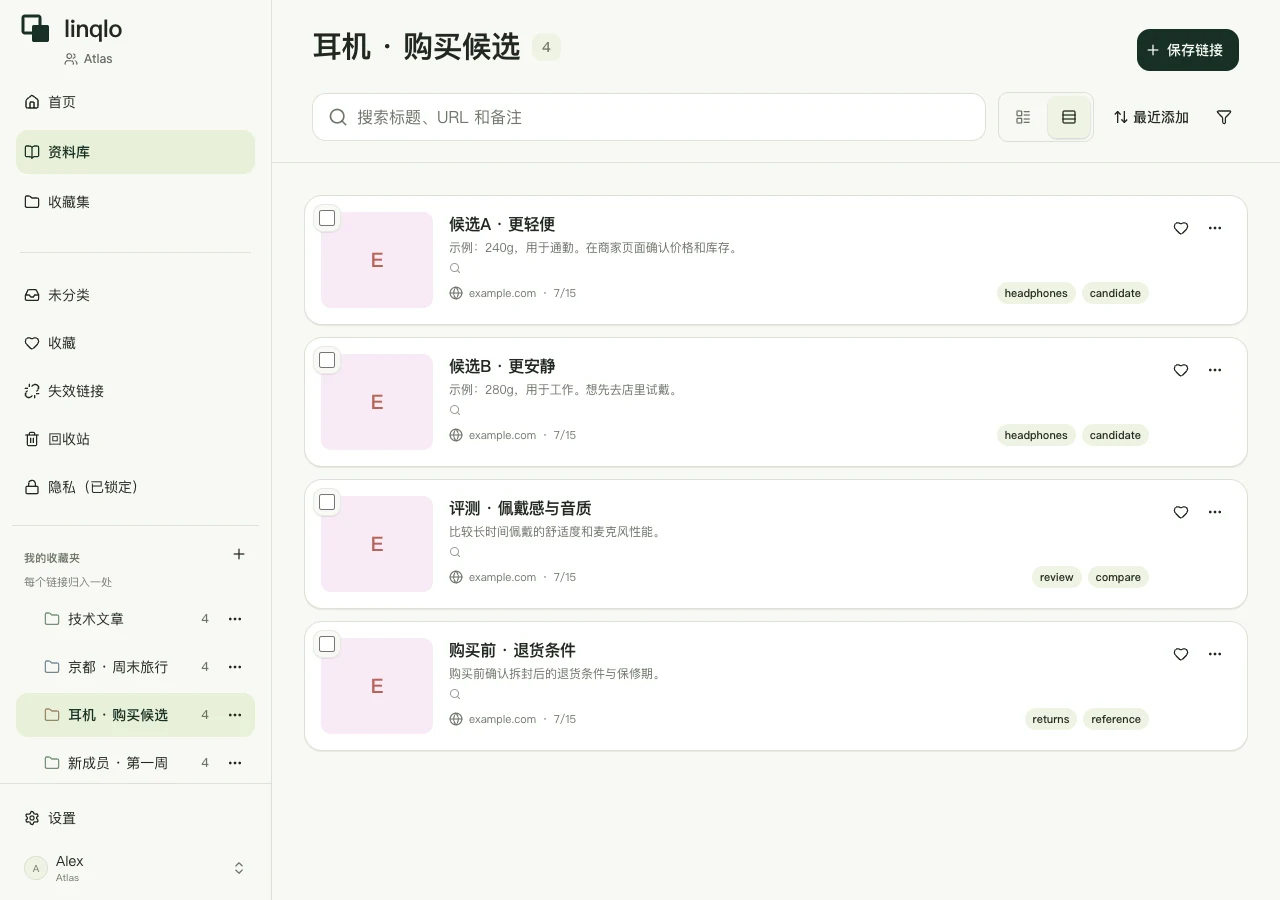
Task: Click the returns tag
Action: tap(1051, 719)
